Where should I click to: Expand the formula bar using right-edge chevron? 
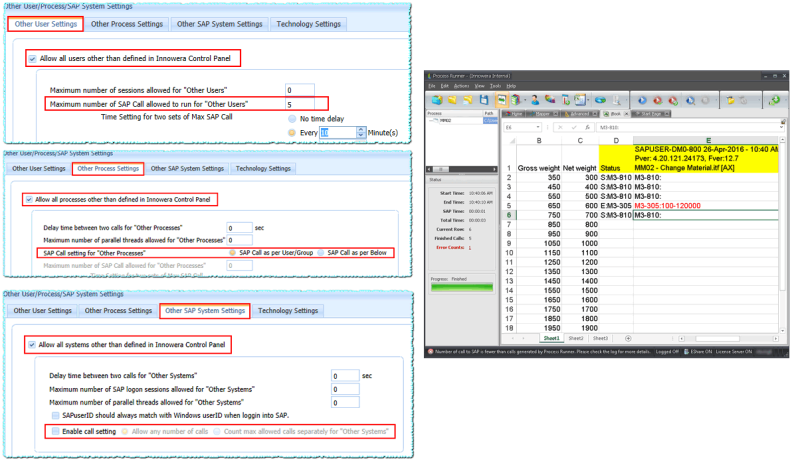[x=782, y=128]
